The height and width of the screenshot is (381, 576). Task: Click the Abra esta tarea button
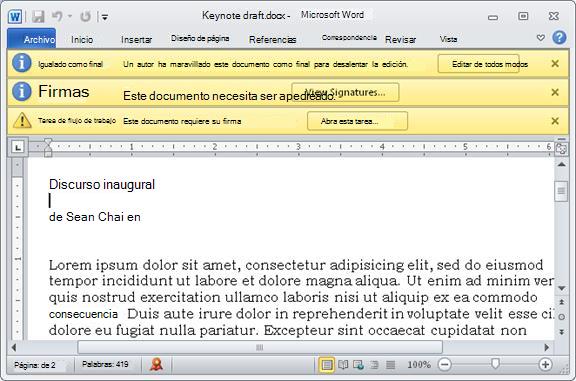coord(357,121)
